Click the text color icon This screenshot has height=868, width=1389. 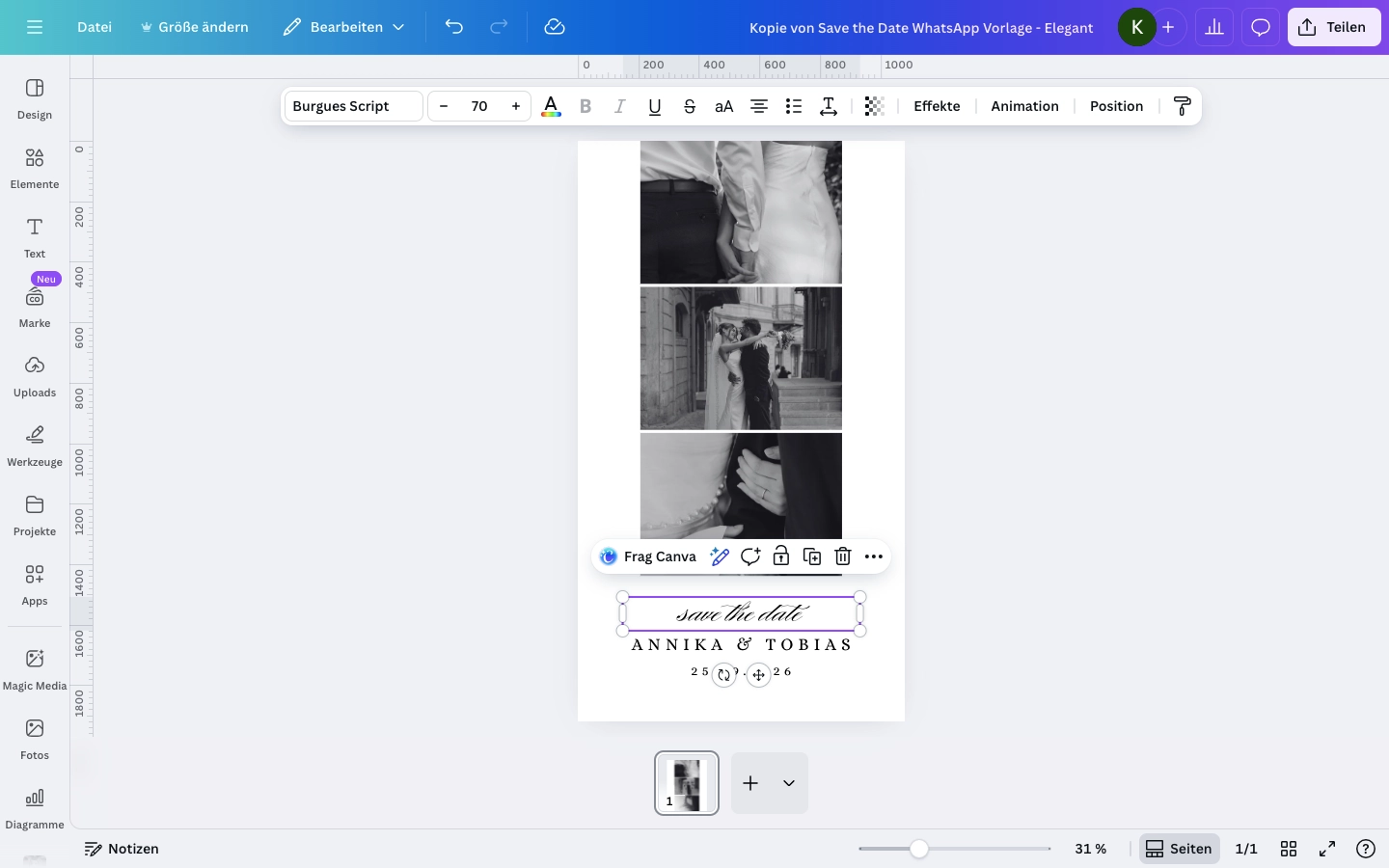tap(551, 106)
